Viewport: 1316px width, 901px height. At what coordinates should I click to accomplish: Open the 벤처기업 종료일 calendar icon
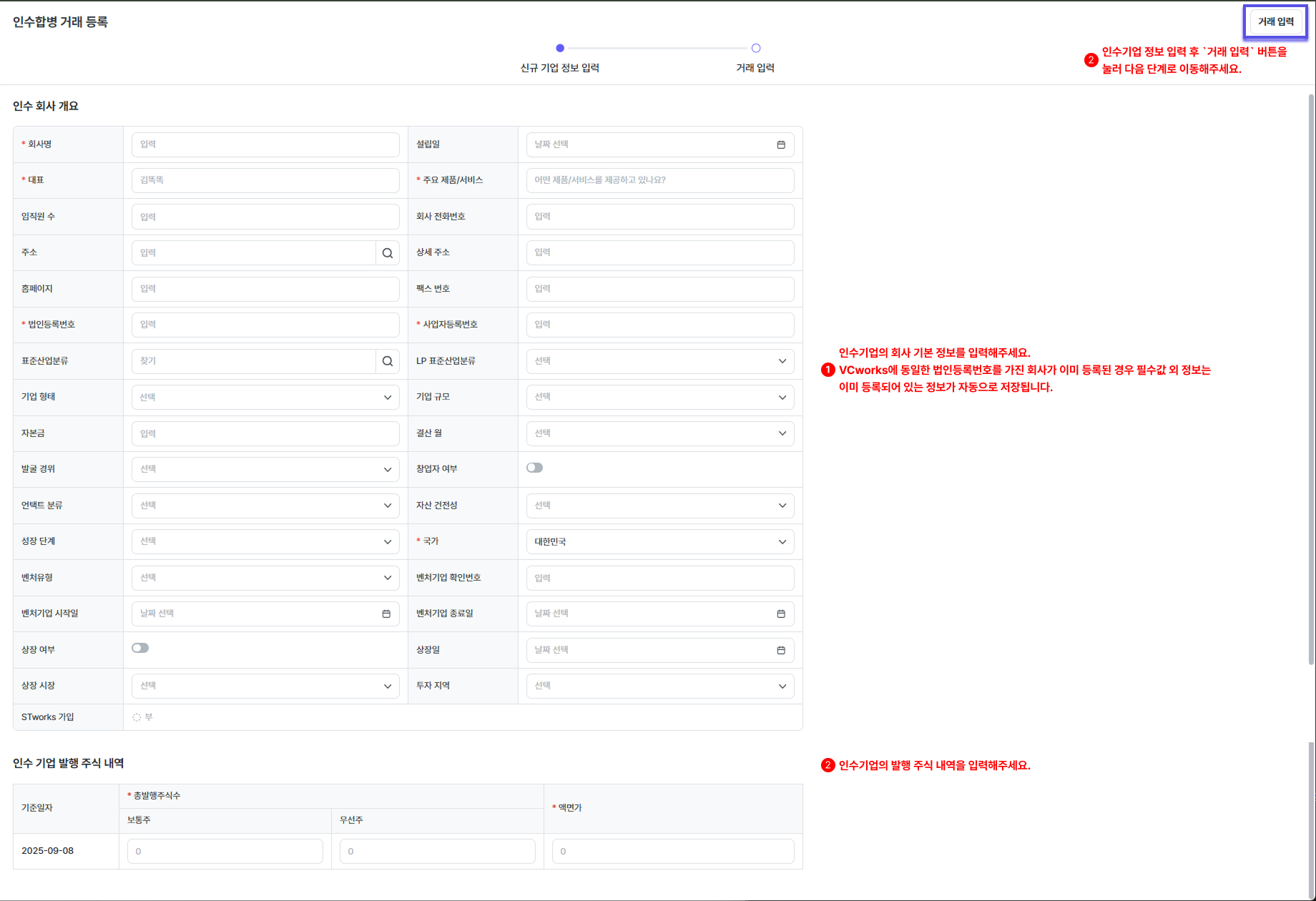[x=781, y=614]
